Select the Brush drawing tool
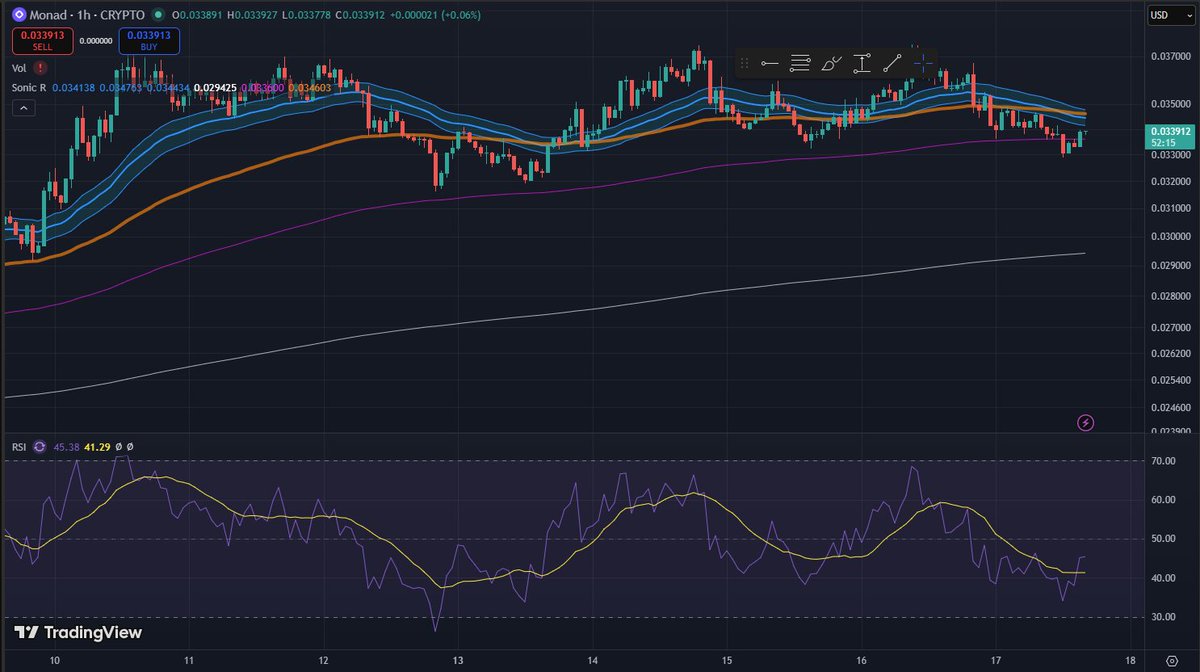The height and width of the screenshot is (672, 1200). (x=831, y=63)
